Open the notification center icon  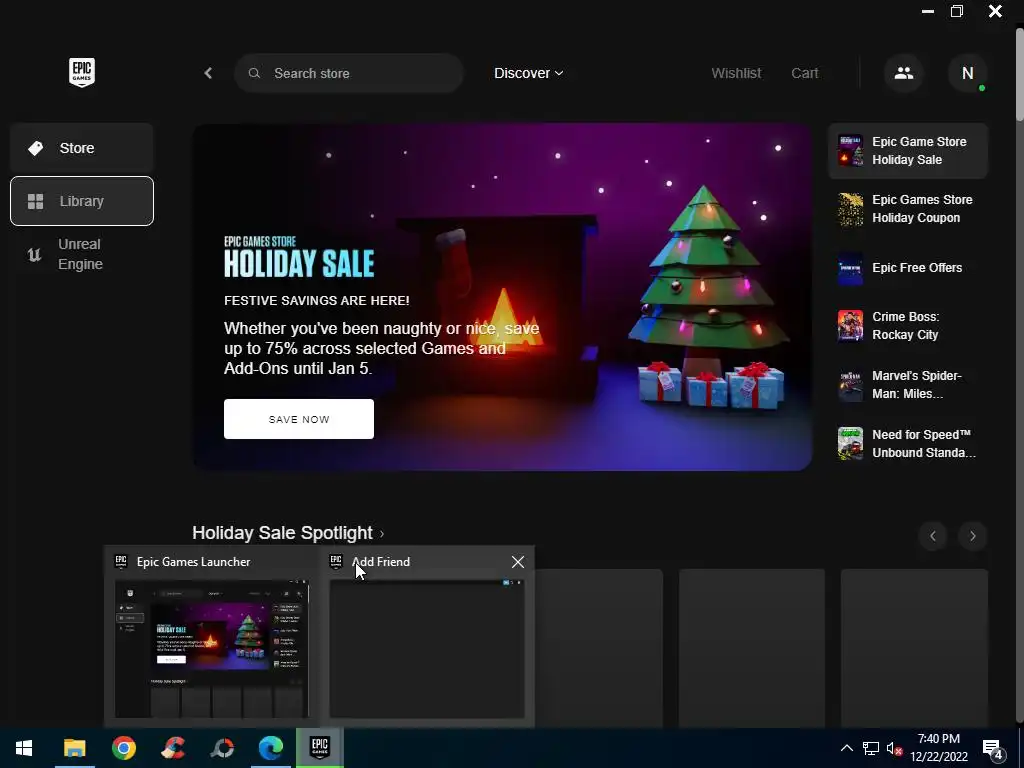pyautogui.click(x=993, y=749)
